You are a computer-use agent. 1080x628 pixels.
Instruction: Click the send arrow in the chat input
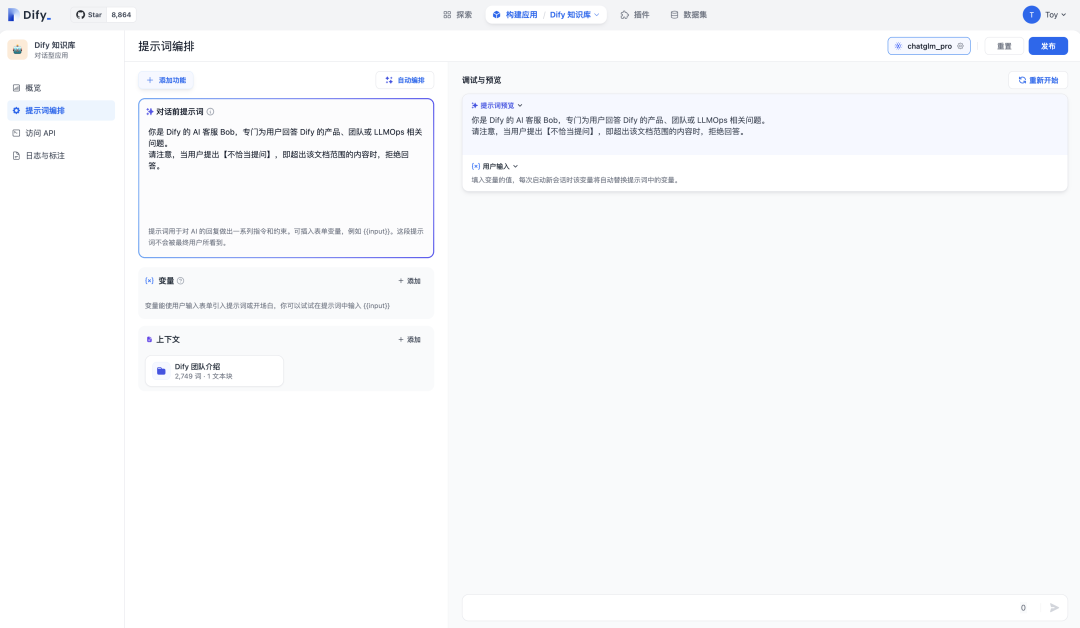[x=1053, y=607]
